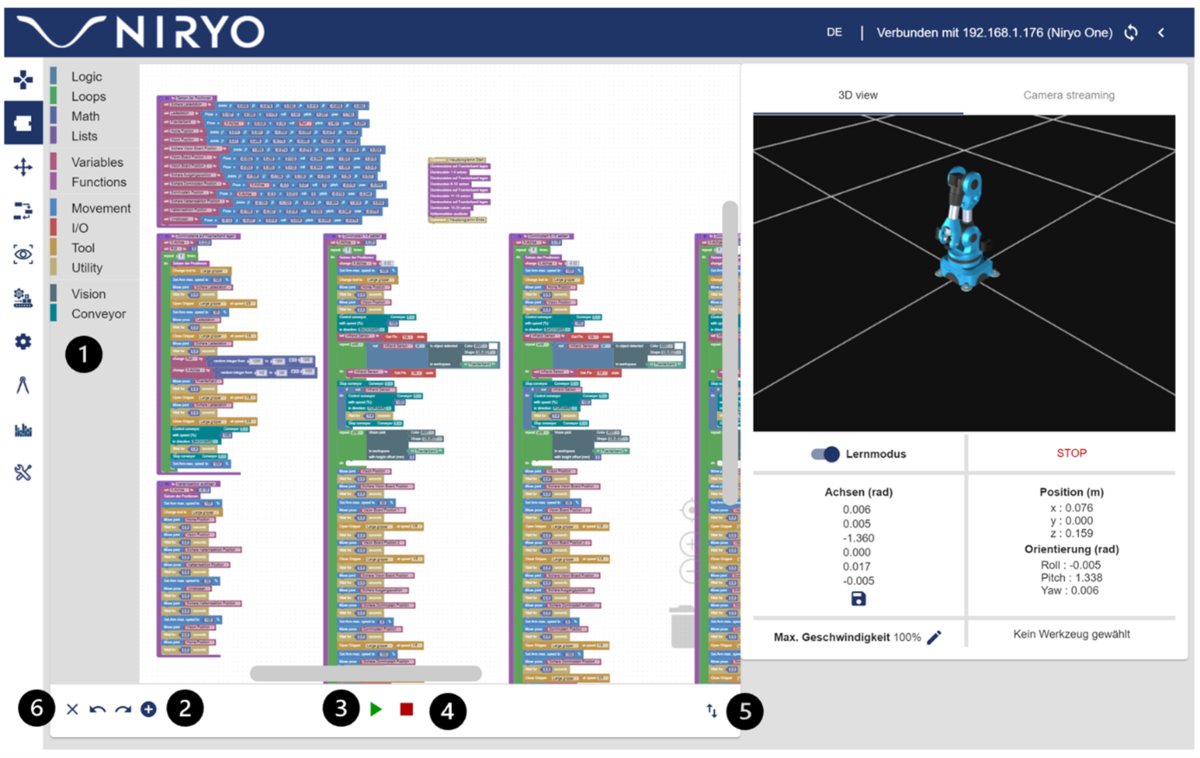This screenshot has height=758, width=1200.
Task: Click the red STOP button
Action: coord(1071,453)
